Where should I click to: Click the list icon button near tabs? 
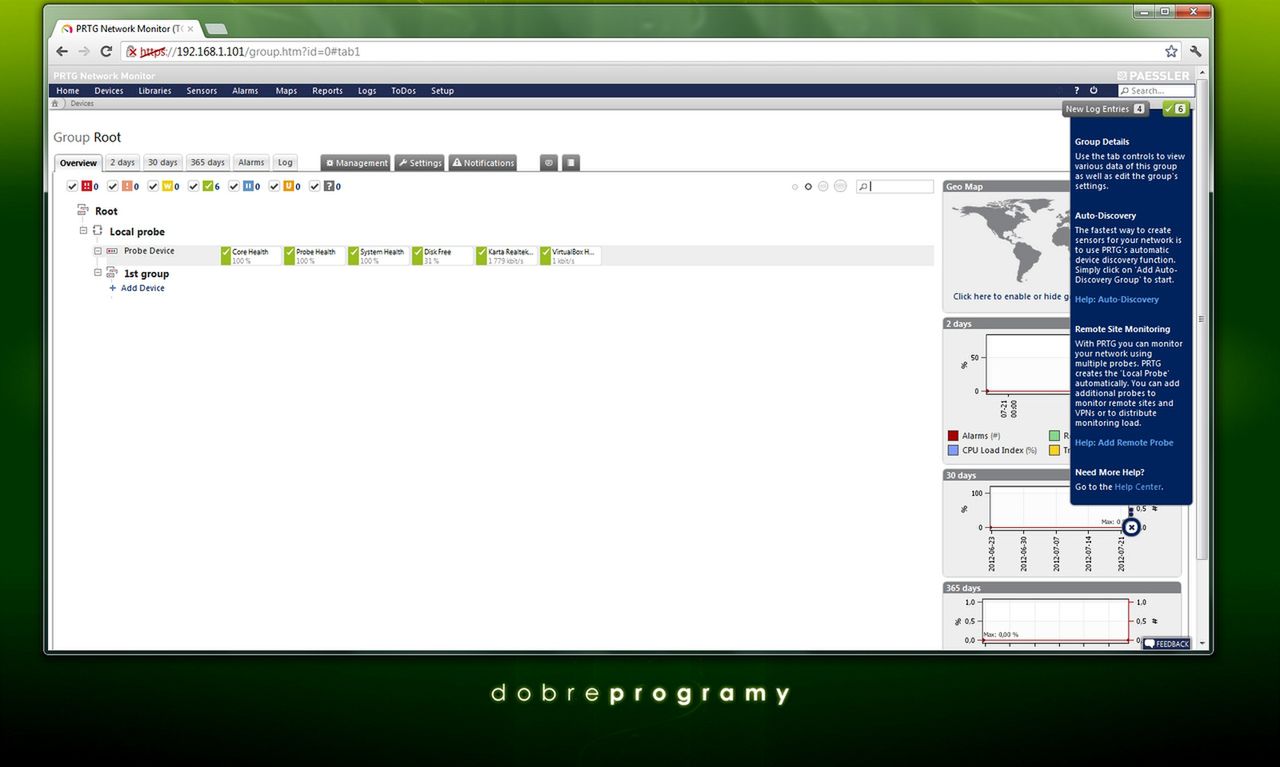click(x=570, y=163)
